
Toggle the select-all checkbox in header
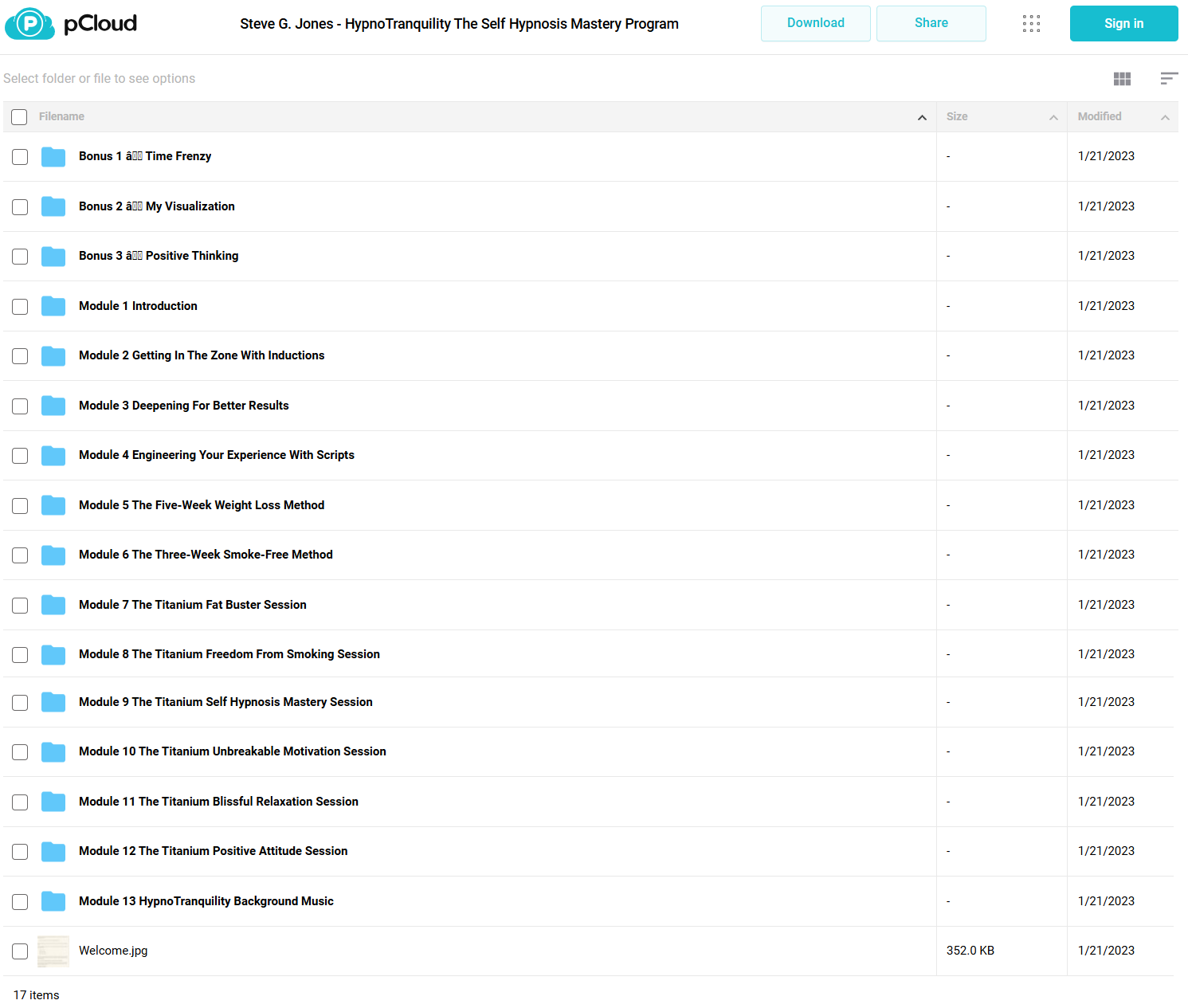pyautogui.click(x=20, y=117)
